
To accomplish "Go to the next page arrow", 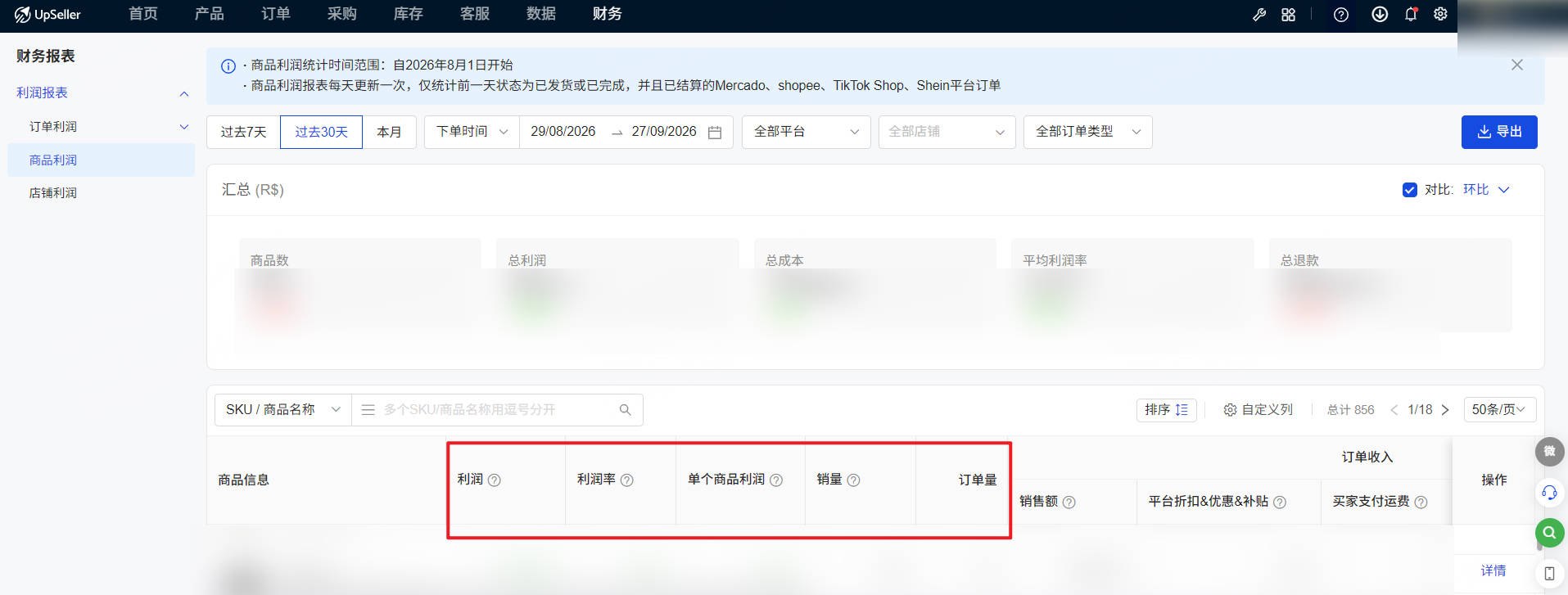I will [x=1445, y=410].
